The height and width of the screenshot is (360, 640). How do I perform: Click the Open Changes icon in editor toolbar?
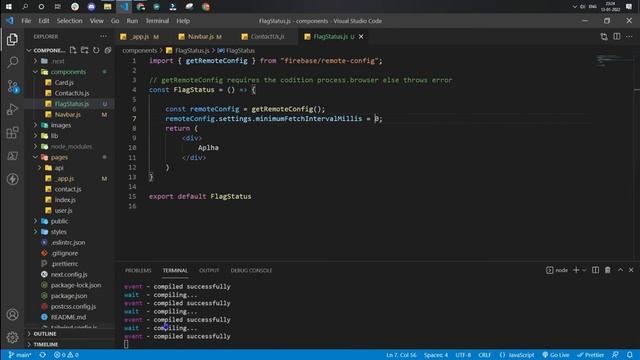click(604, 37)
